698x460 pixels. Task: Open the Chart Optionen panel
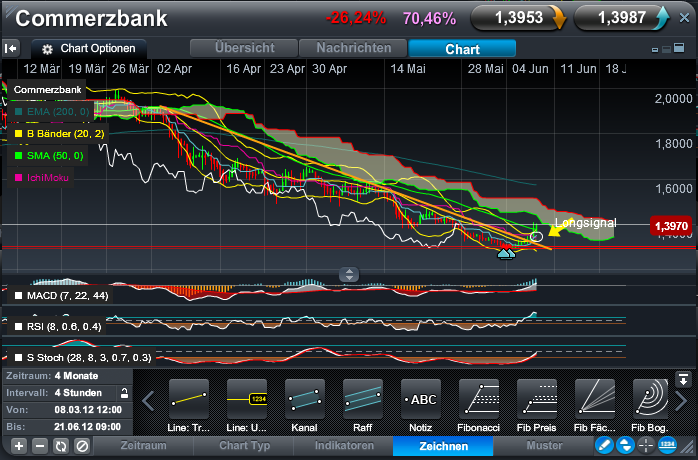[x=89, y=49]
